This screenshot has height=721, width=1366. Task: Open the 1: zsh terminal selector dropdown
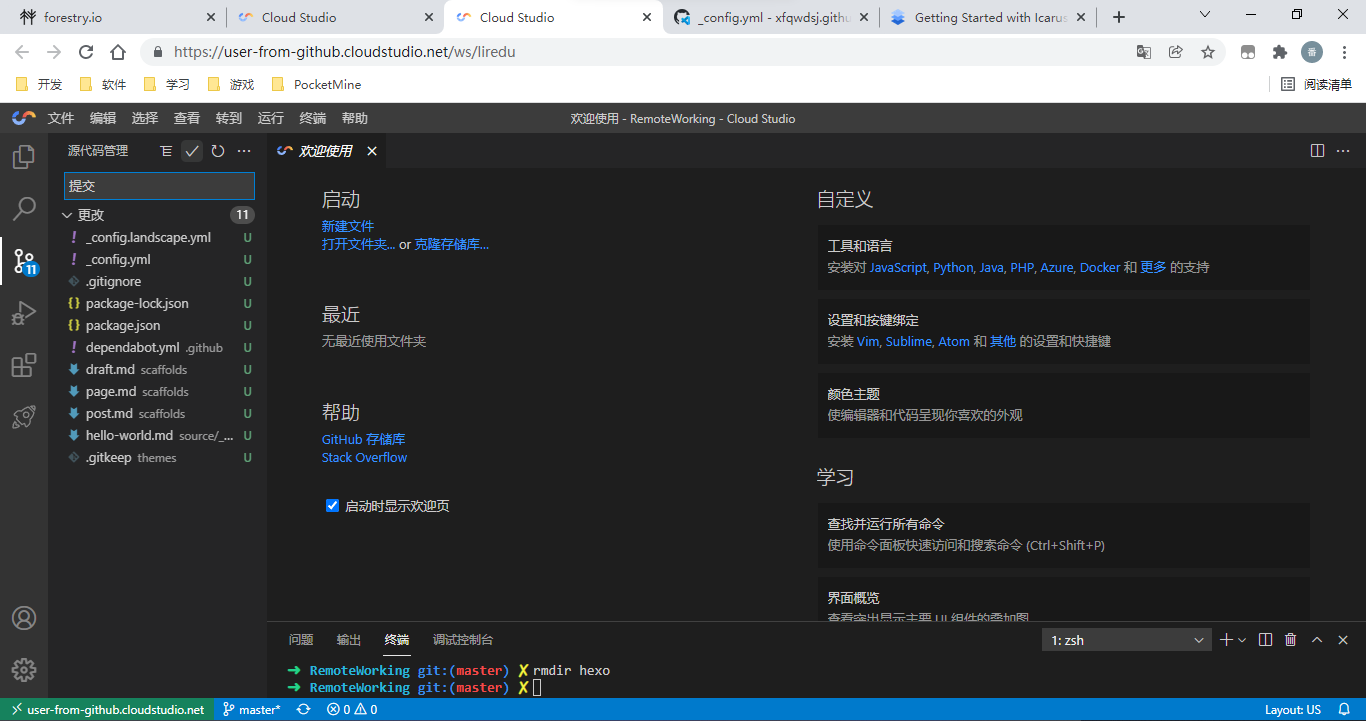pyautogui.click(x=1127, y=640)
